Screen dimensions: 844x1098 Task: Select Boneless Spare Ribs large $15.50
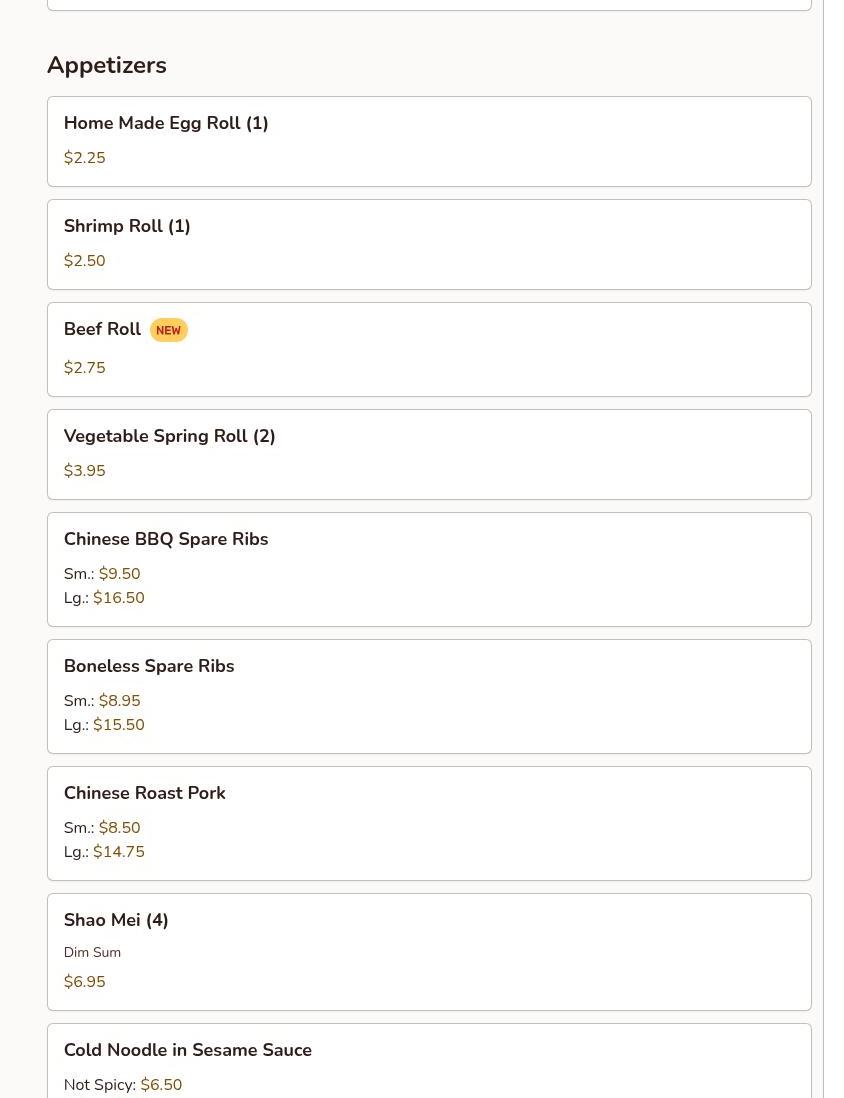point(104,725)
